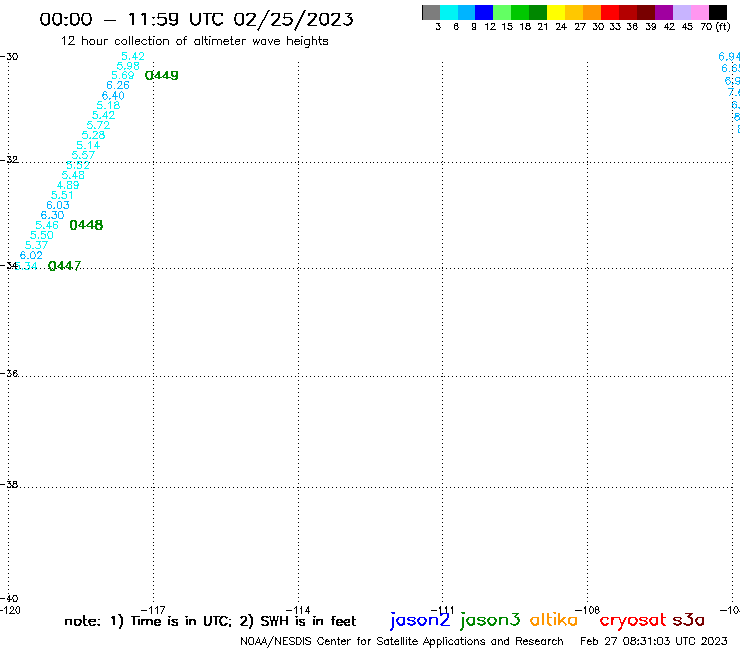This screenshot has height=650, width=740.
Task: Click the wave height value '5.14'
Action: [x=88, y=145]
